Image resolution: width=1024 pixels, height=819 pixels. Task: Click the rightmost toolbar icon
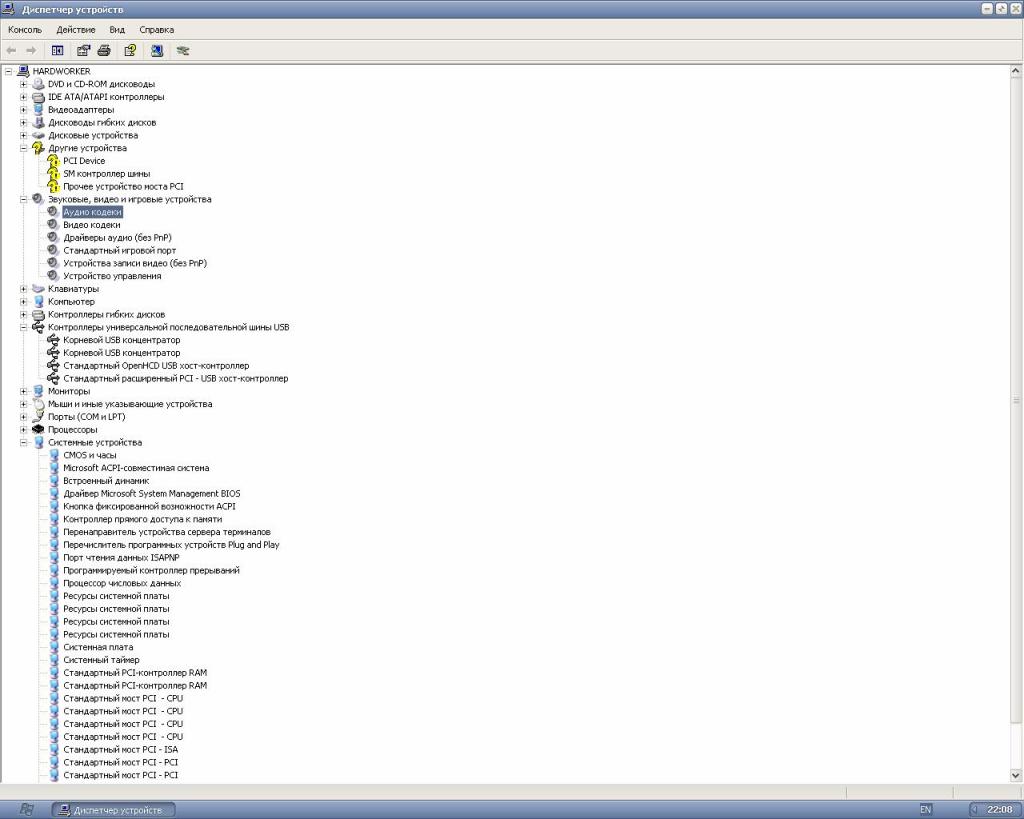(183, 50)
